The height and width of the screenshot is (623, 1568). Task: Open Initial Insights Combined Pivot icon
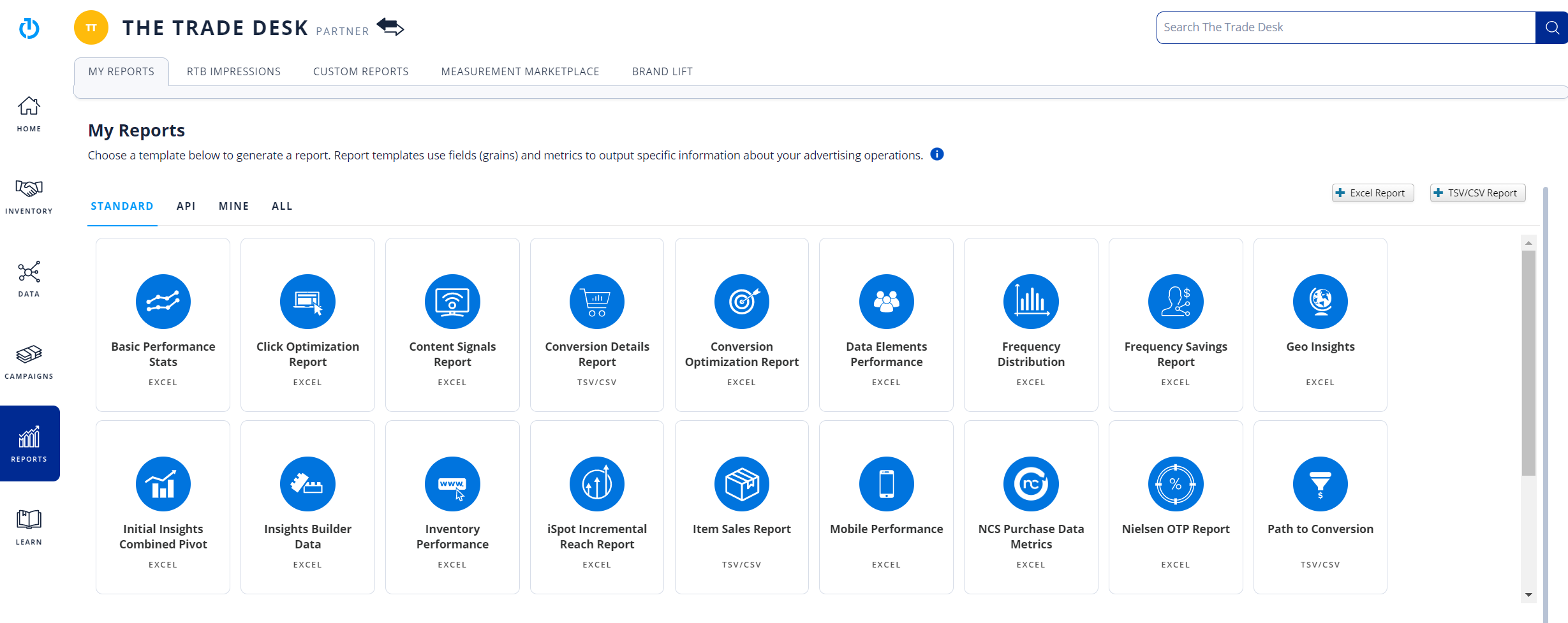coord(163,484)
